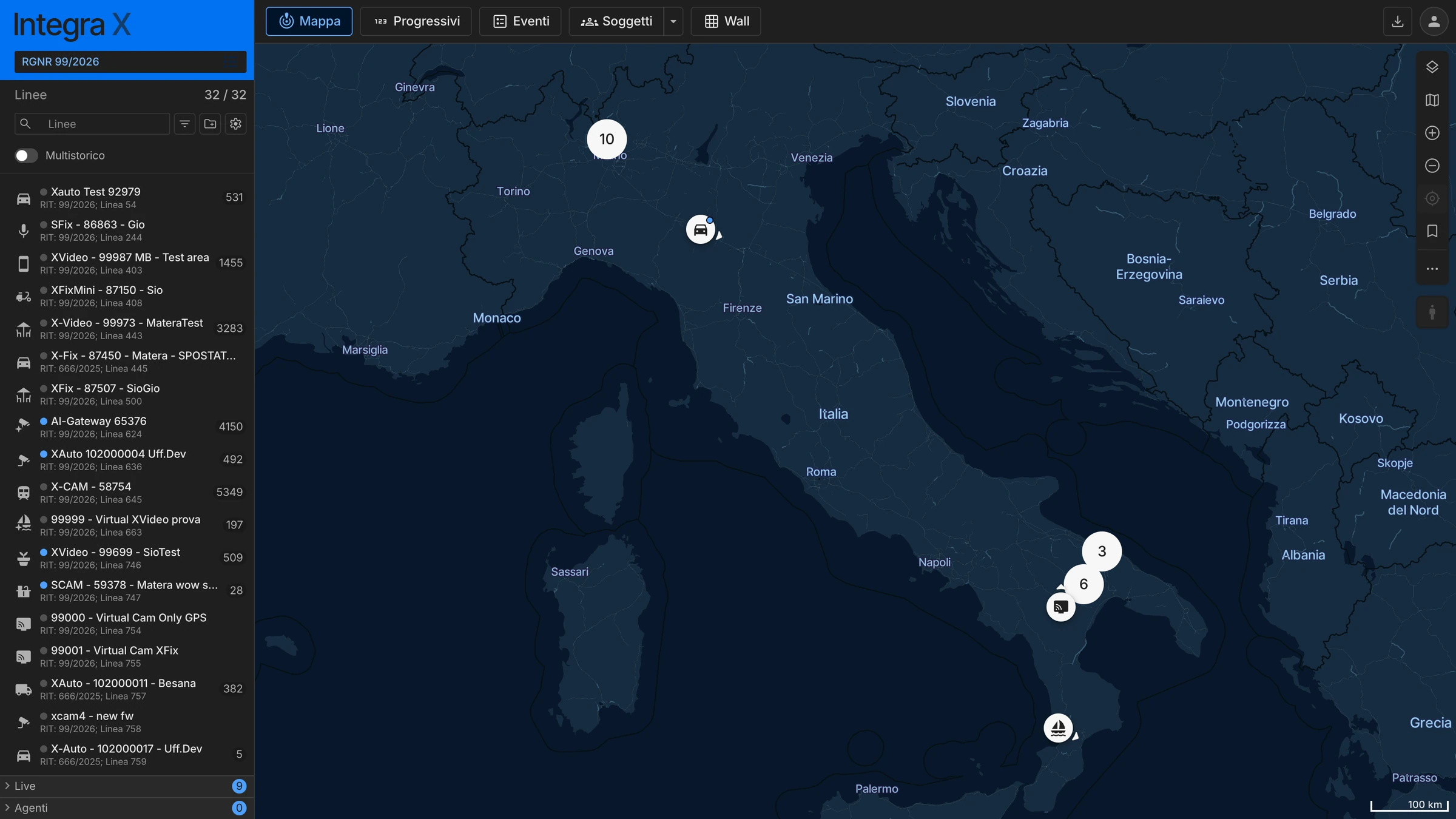Switch to the Mappa tab
Screen dimensions: 1456x819
coord(309,21)
